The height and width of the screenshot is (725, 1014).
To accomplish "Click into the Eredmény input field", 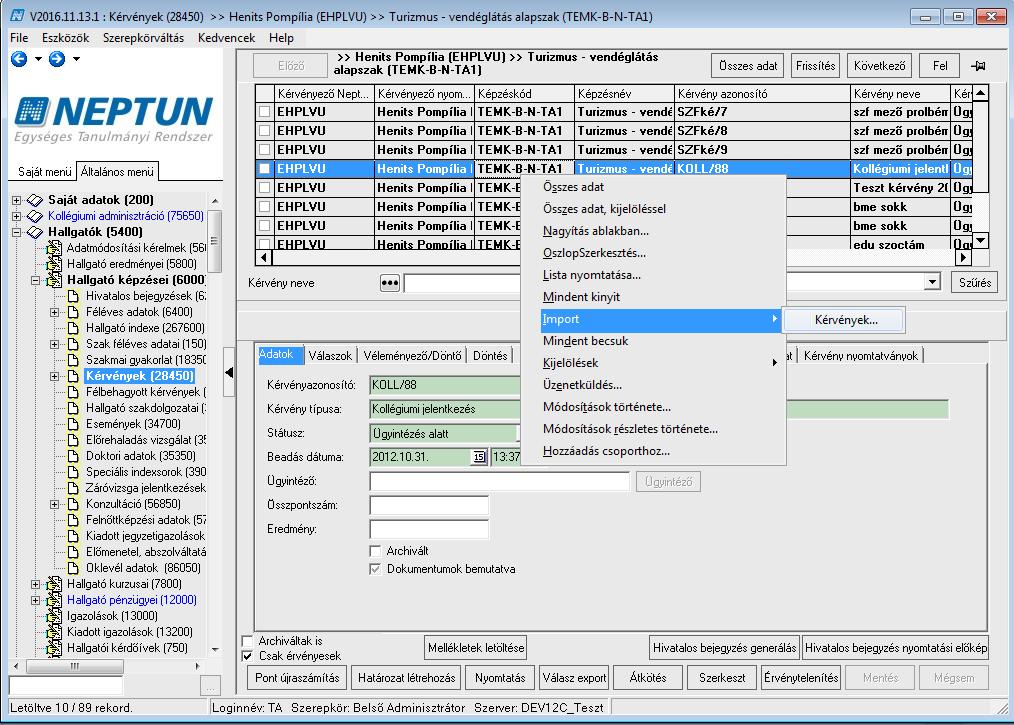I will pos(429,529).
